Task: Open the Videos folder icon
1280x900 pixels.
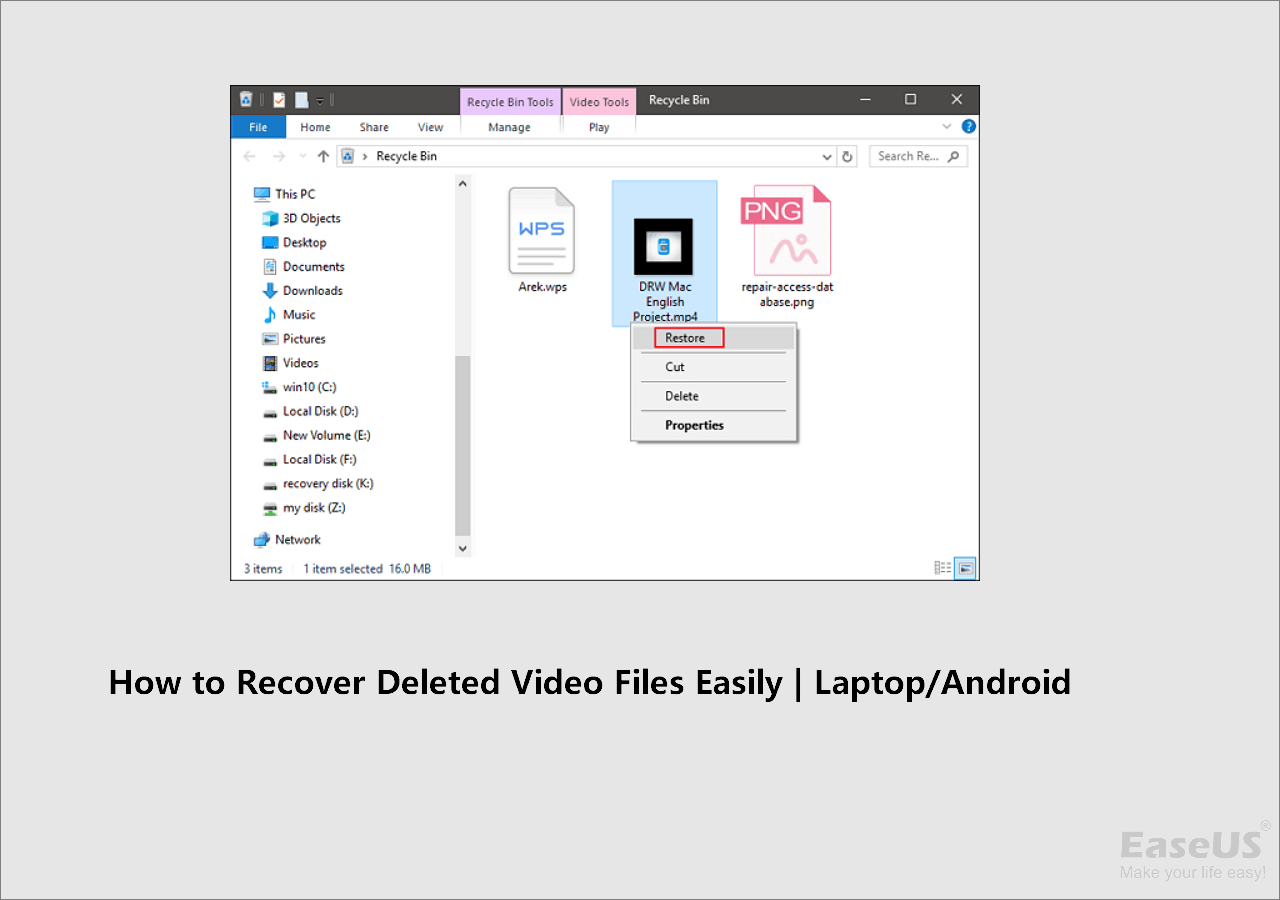Action: pos(270,363)
